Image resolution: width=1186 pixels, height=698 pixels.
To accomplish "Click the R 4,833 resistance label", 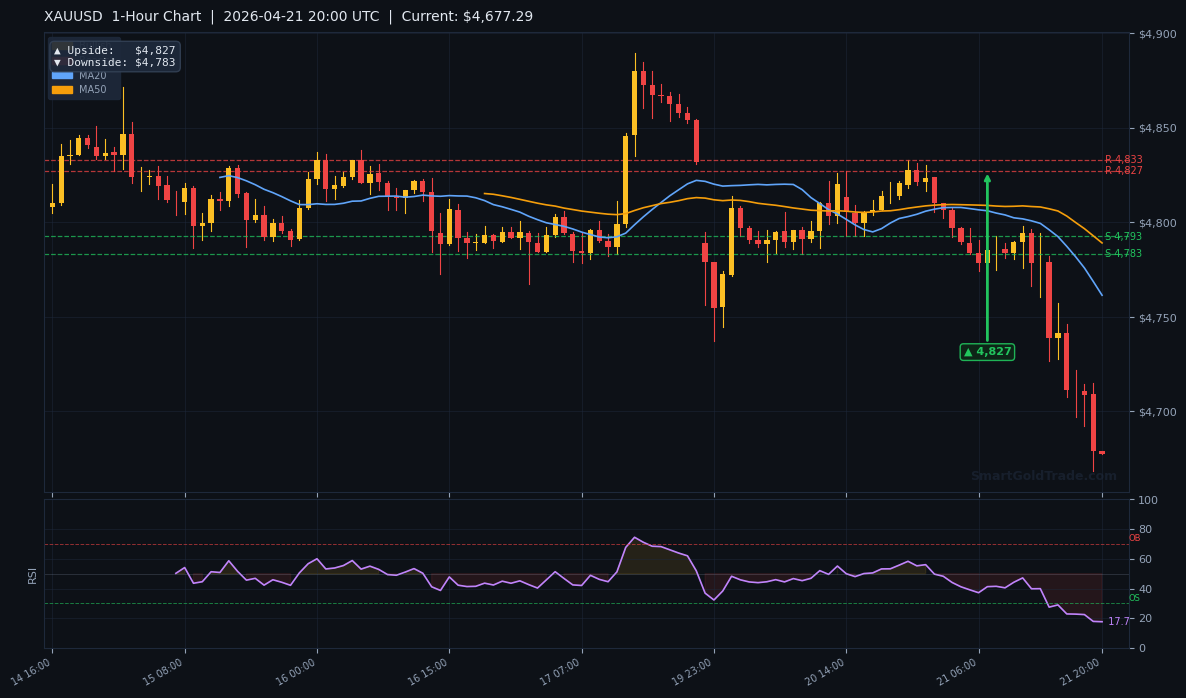I will 1124,158.
